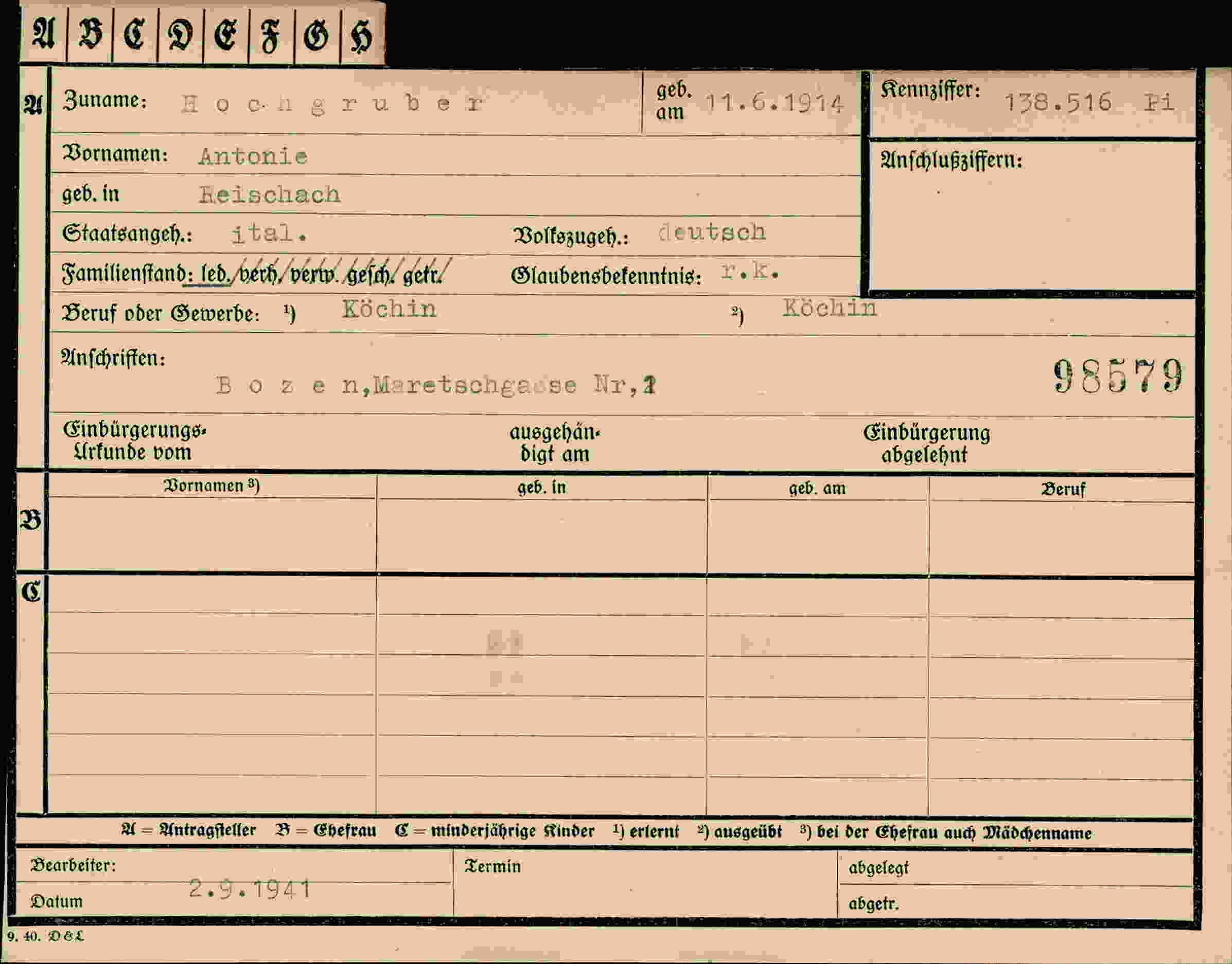Click the 'Anschlußziffern:' label
Image resolution: width=1232 pixels, height=964 pixels.
tap(952, 161)
